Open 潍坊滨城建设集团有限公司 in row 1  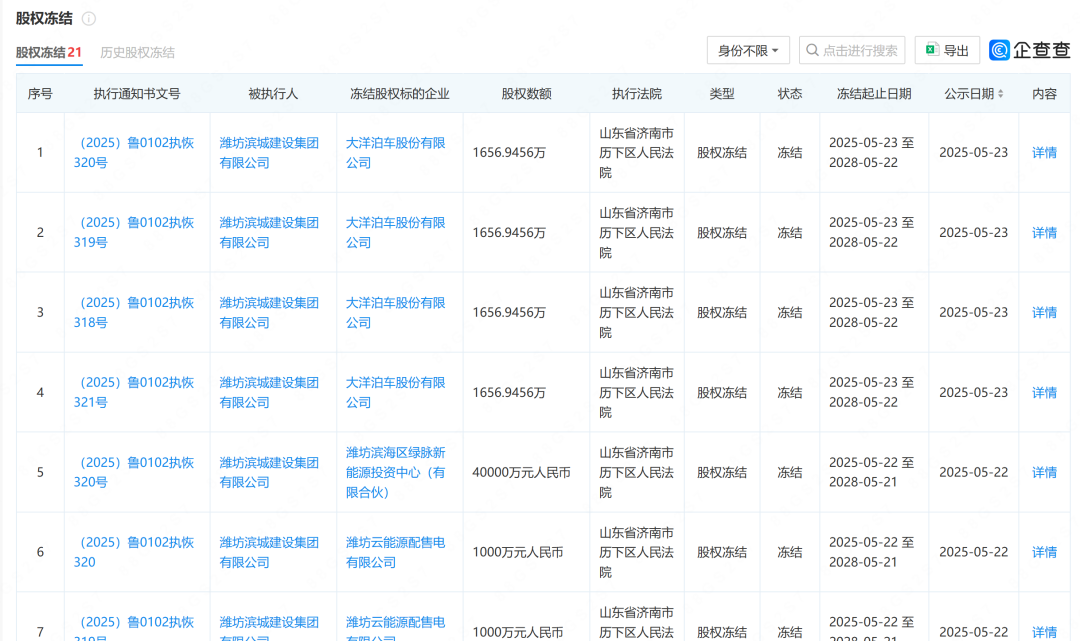coord(269,153)
